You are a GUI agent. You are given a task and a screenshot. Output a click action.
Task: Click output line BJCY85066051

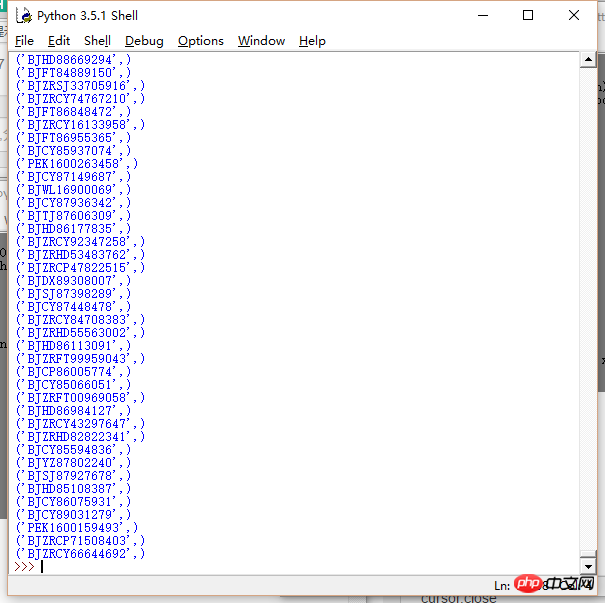[x=73, y=385]
